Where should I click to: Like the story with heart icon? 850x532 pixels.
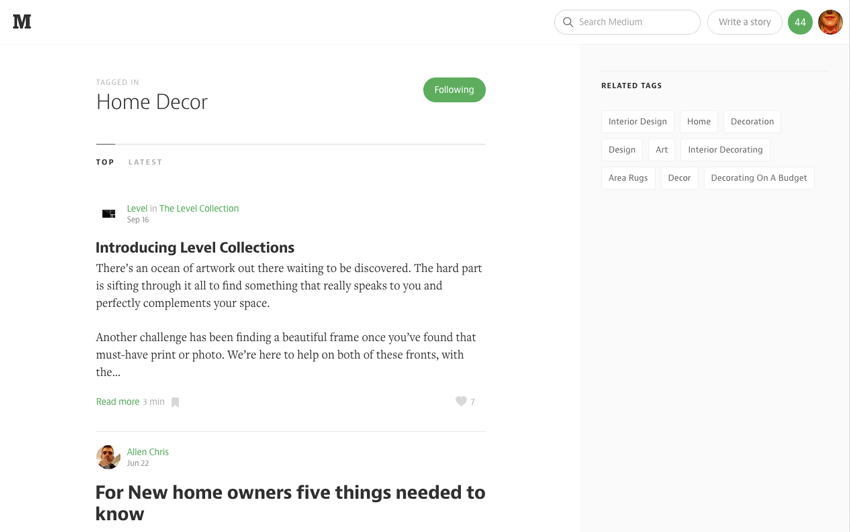click(x=461, y=401)
